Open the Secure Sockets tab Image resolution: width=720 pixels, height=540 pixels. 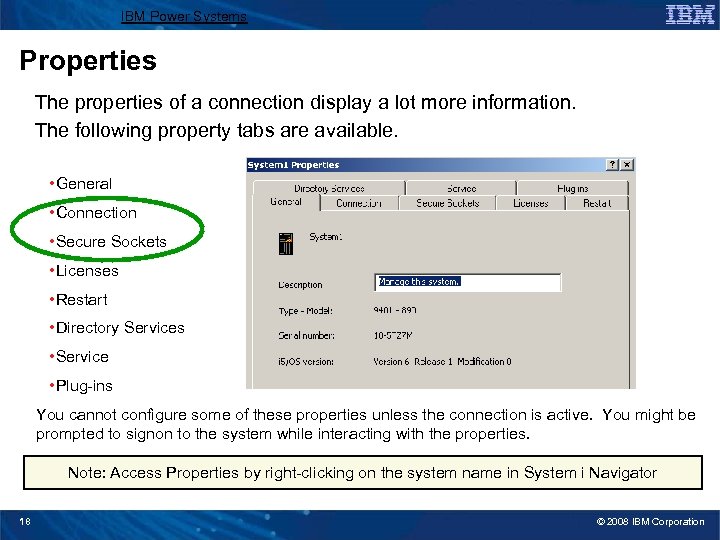pos(447,203)
